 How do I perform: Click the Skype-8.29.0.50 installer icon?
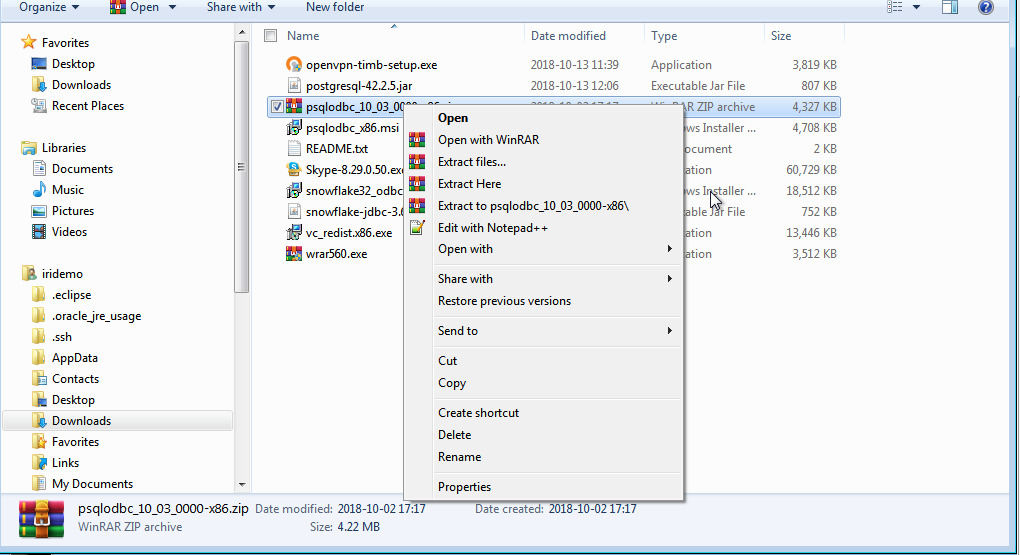(294, 169)
